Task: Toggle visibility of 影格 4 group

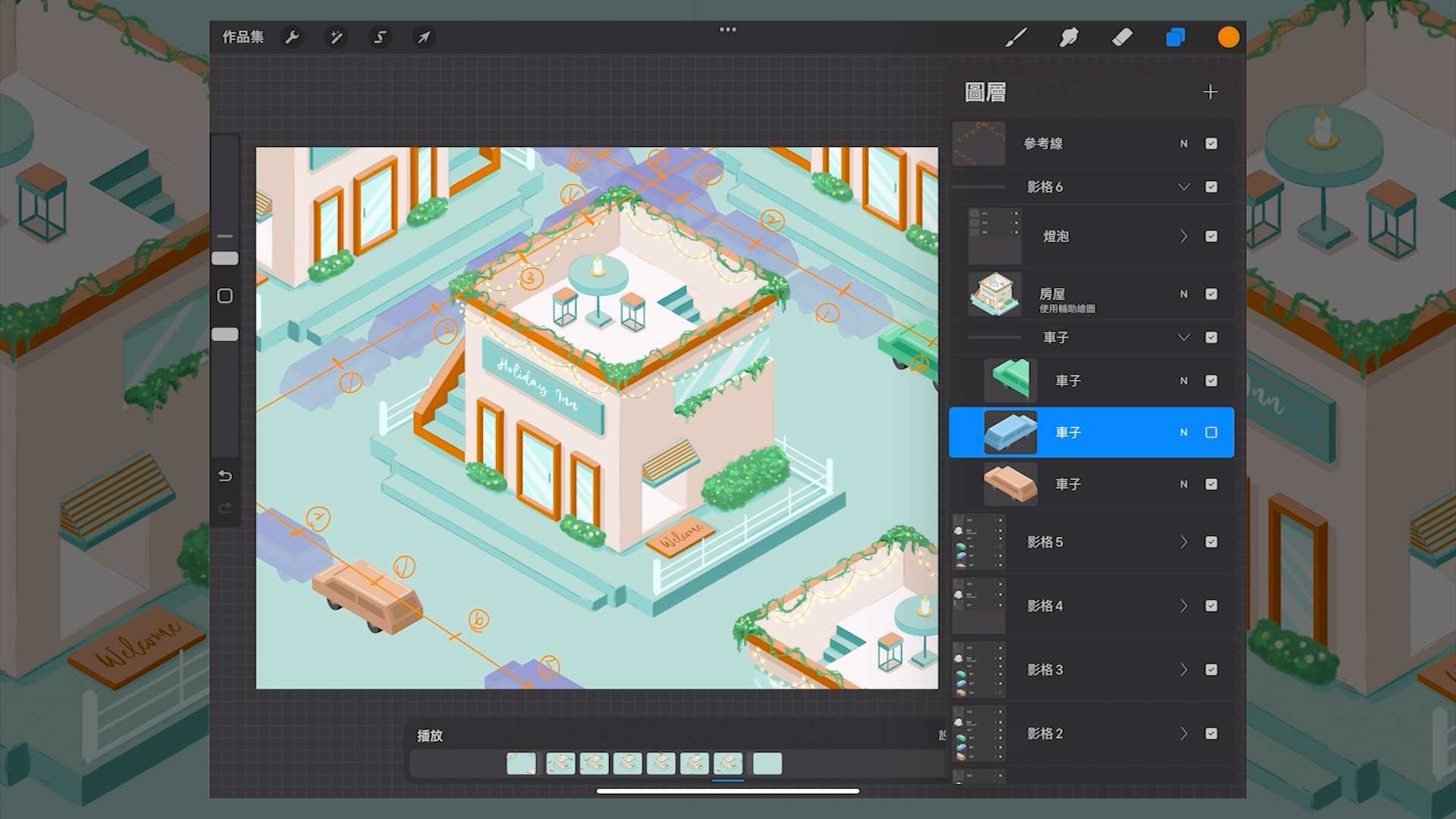Action: pos(1211,606)
